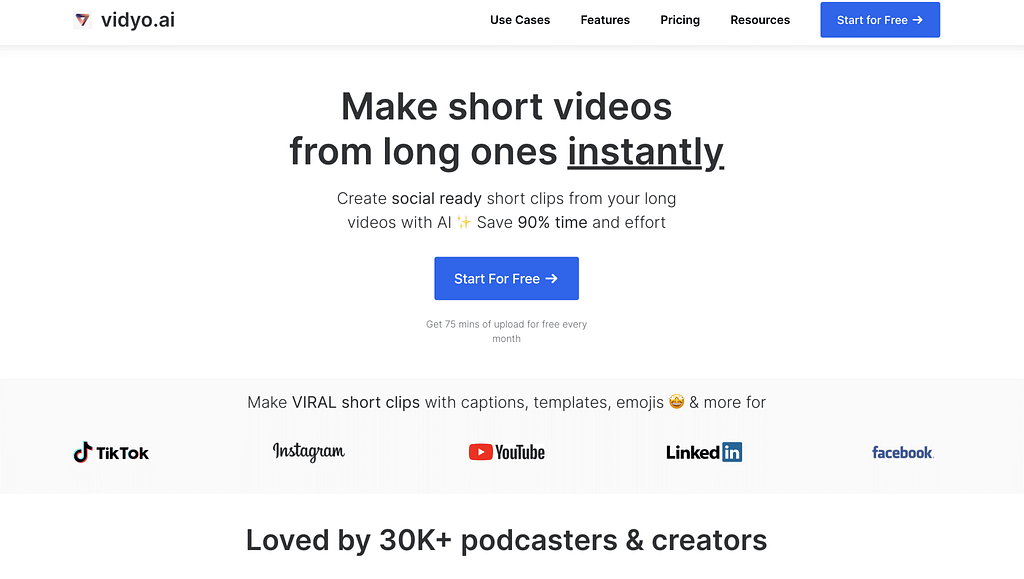Click arrow in center Start For Free
This screenshot has height=579, width=1024.
click(x=552, y=279)
